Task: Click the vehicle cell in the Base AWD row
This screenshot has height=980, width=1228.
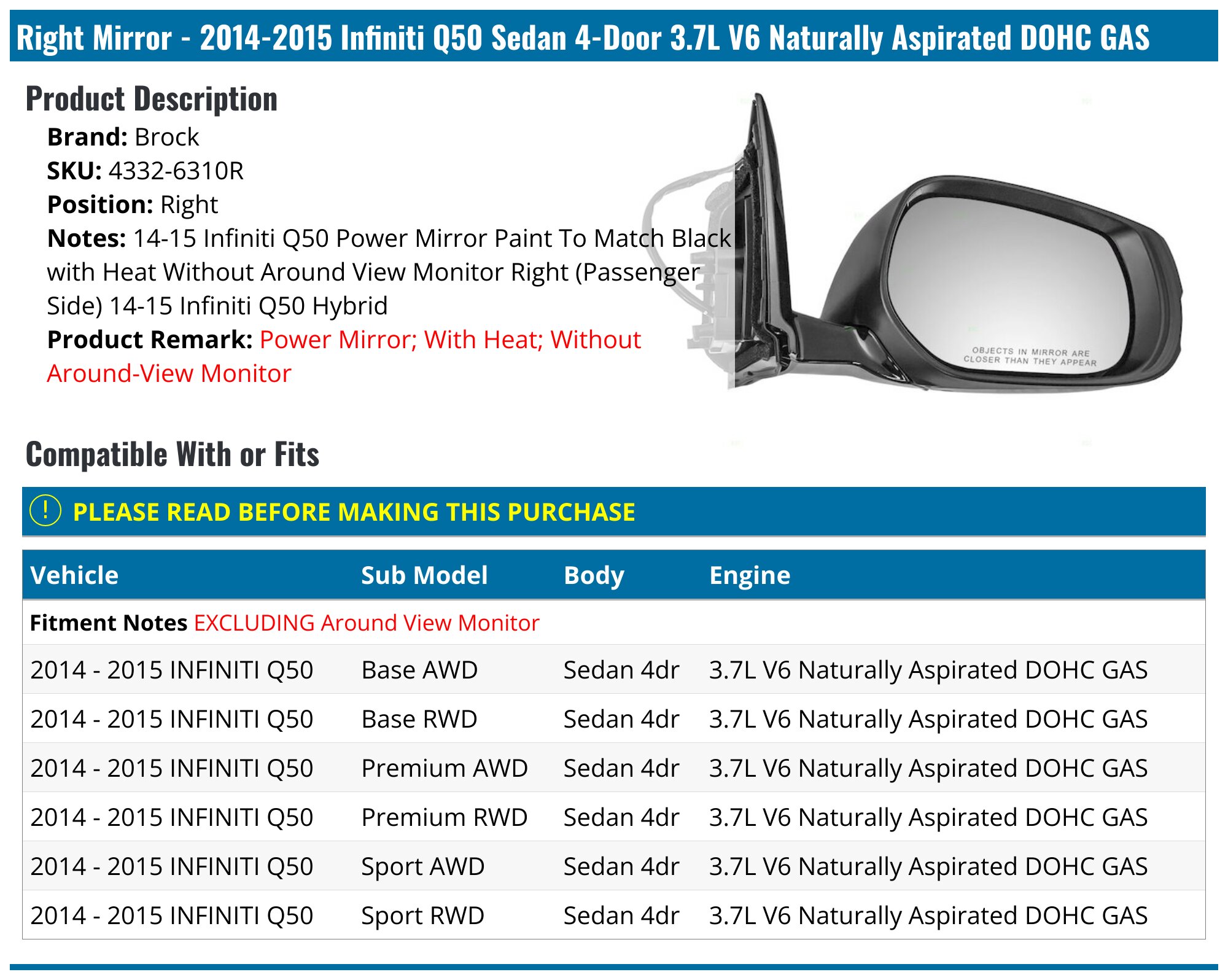Action: 172,670
